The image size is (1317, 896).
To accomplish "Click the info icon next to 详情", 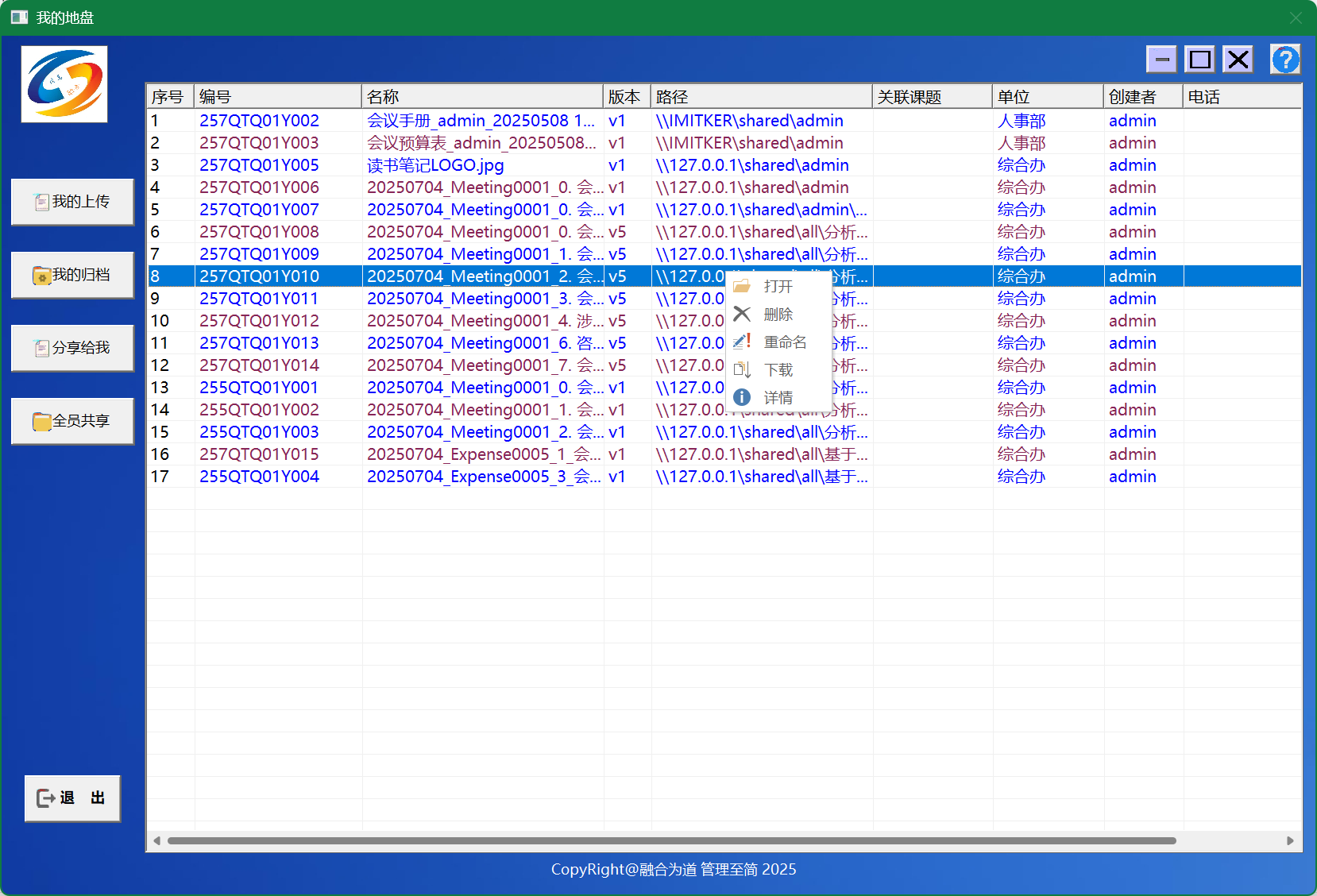I will click(742, 397).
